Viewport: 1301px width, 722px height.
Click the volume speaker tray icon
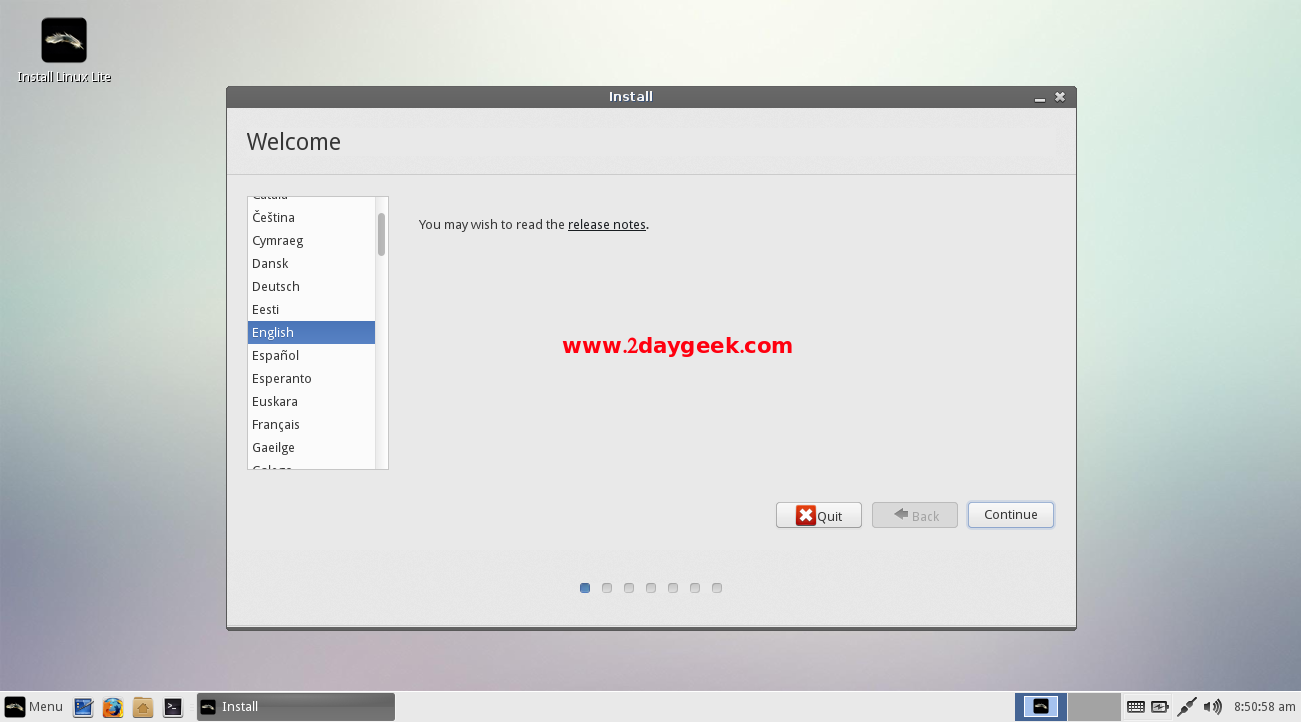click(x=1213, y=707)
